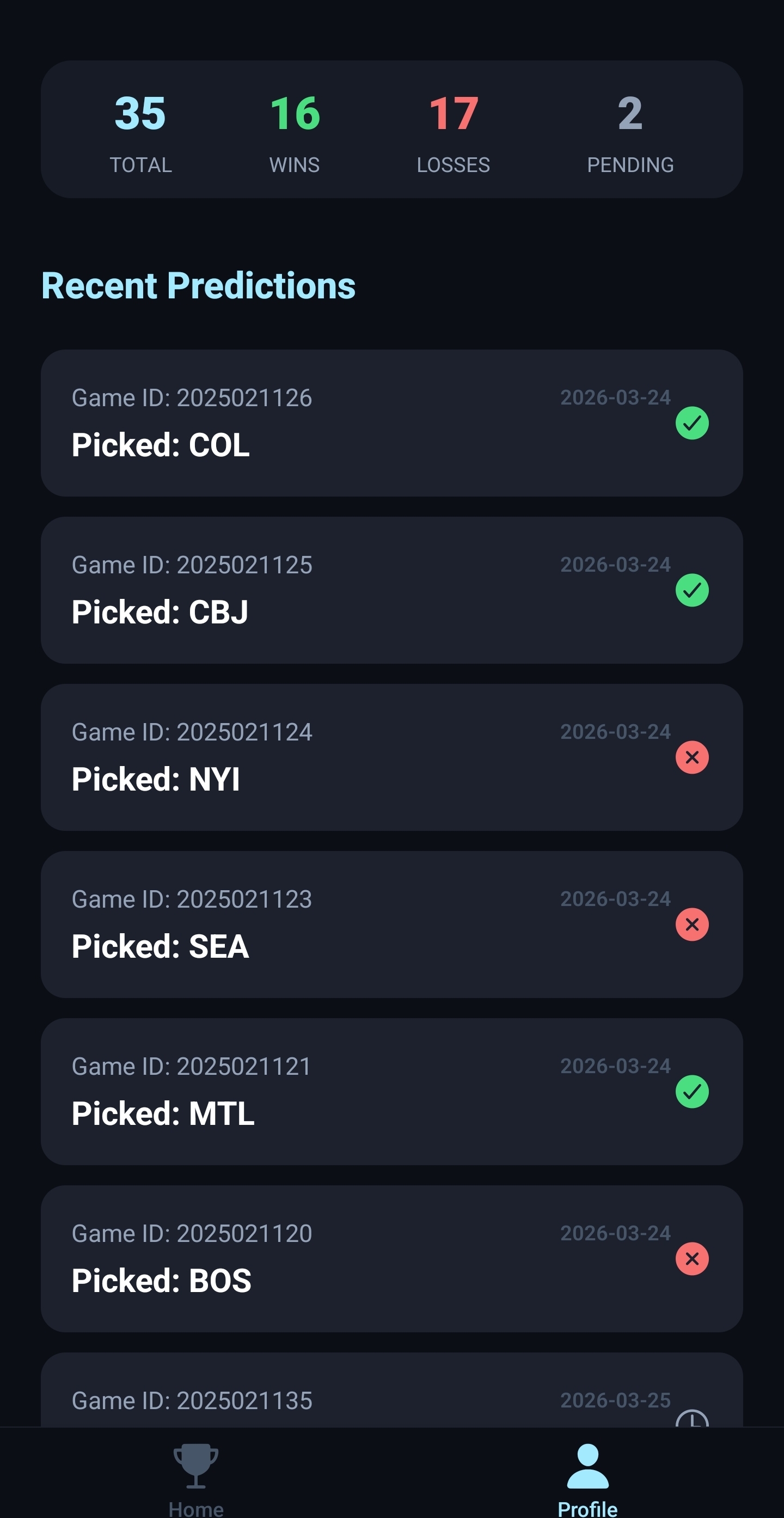Select the Picked: CBJ prediction card
Screen dimensions: 784x1518
[353, 590]
